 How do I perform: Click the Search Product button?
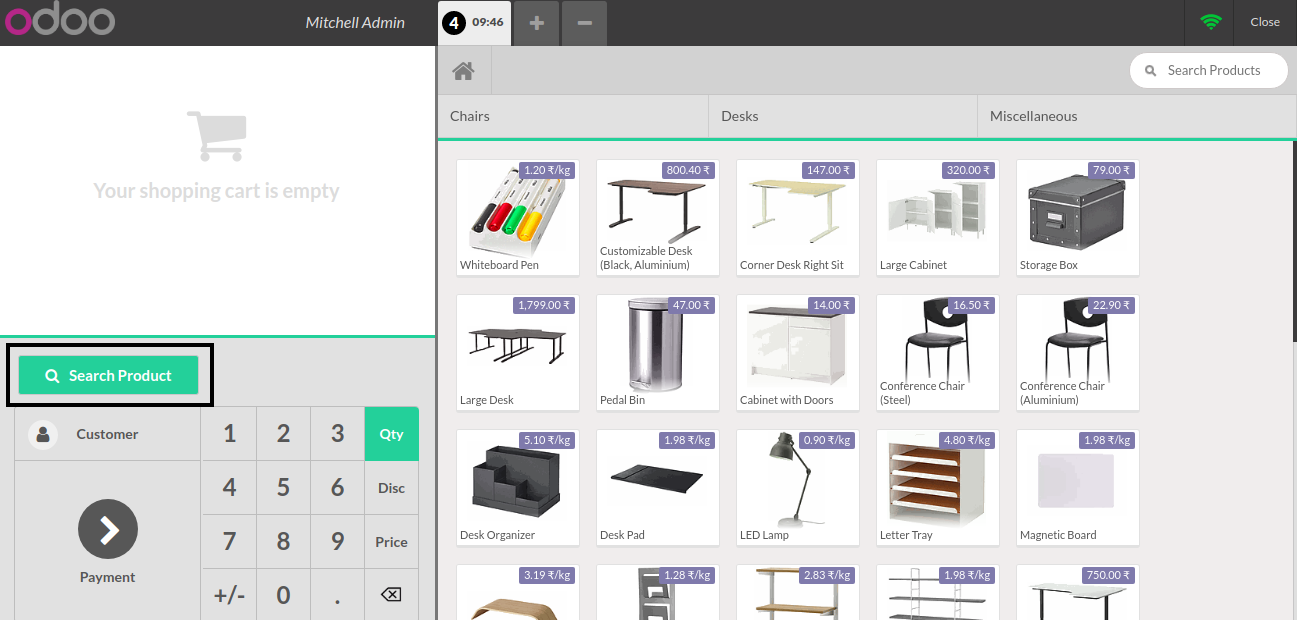pyautogui.click(x=108, y=375)
